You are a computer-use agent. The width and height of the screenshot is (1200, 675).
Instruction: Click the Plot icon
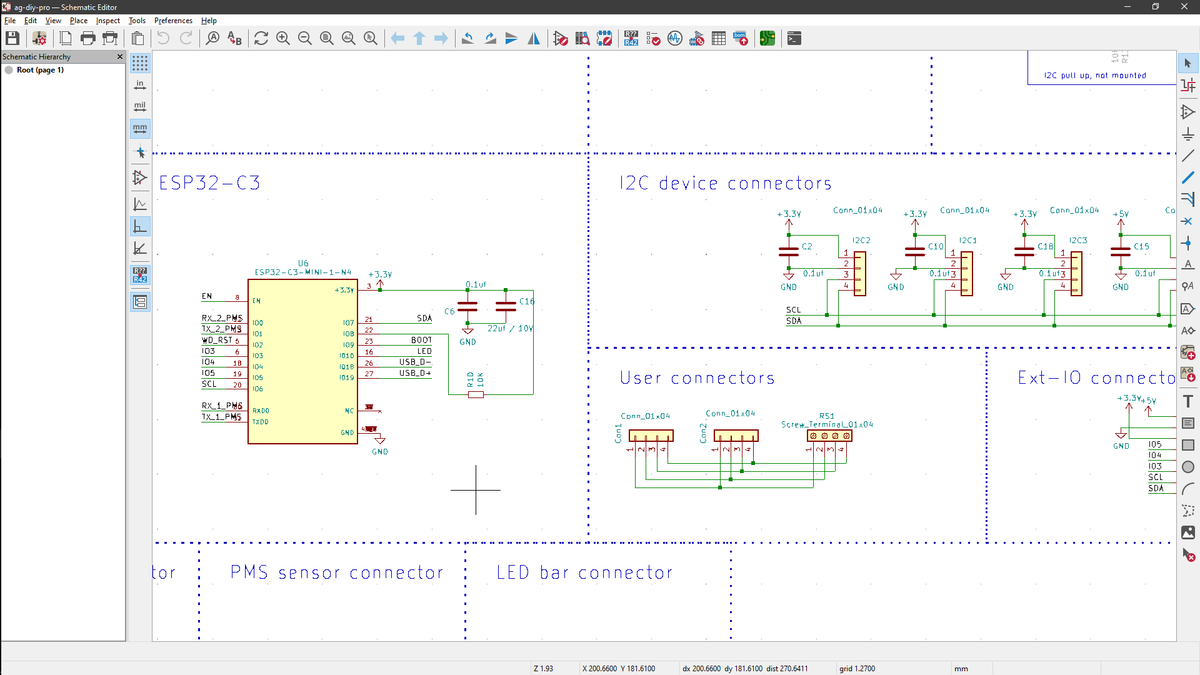coord(110,38)
